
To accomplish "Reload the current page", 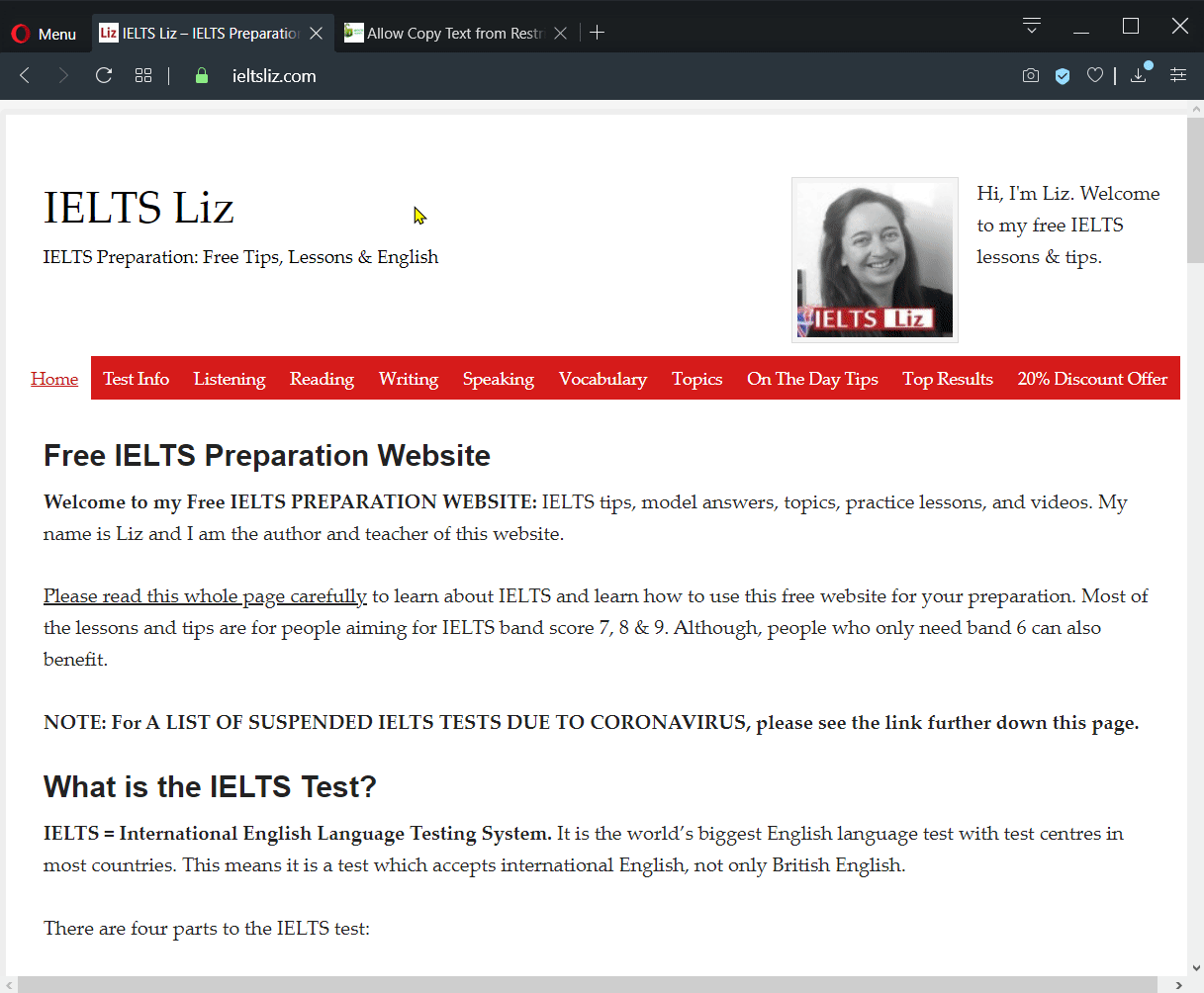I will [x=104, y=75].
